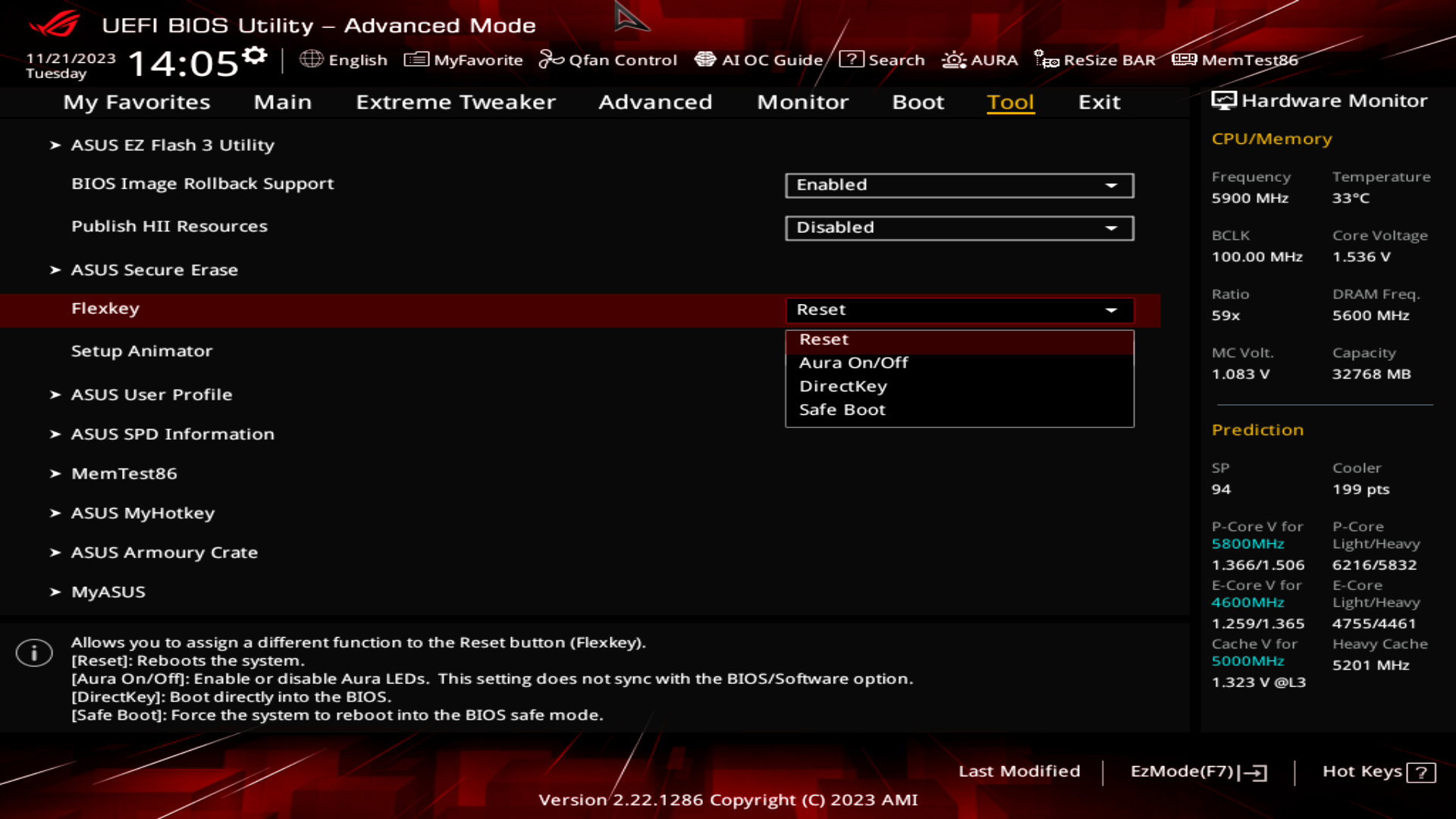Screen dimensions: 1456x819
Task: Expand ASUS Armoury Crate
Action: (x=165, y=552)
